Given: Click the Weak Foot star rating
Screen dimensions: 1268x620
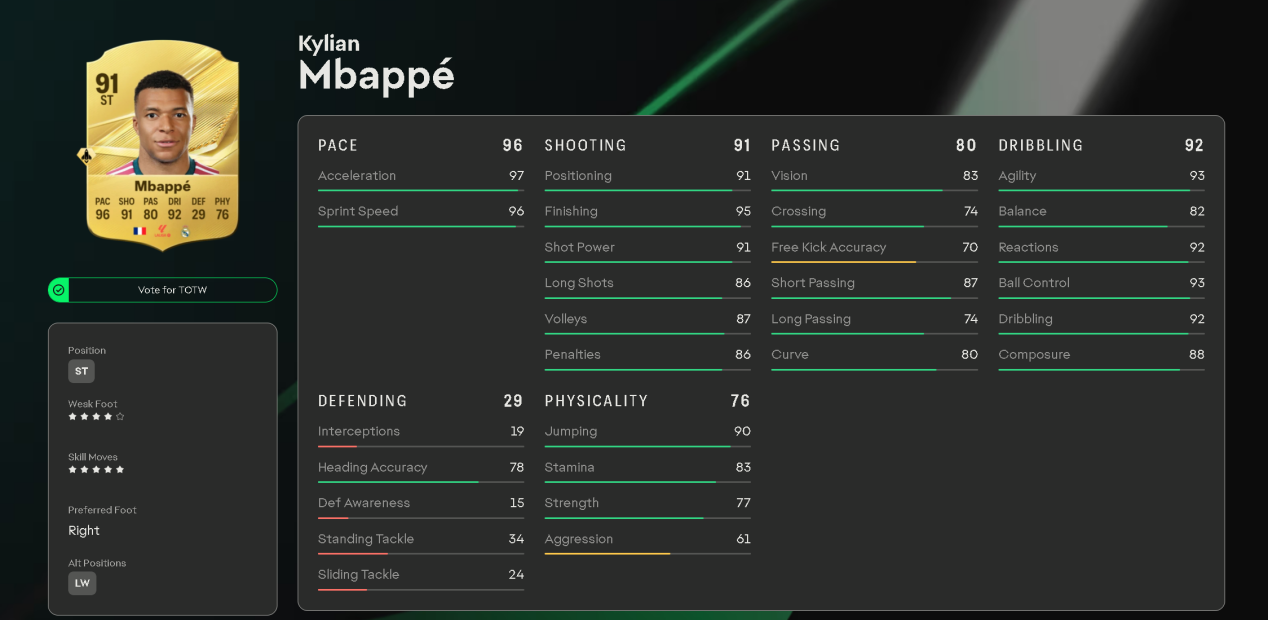Looking at the screenshot, I should click(96, 416).
